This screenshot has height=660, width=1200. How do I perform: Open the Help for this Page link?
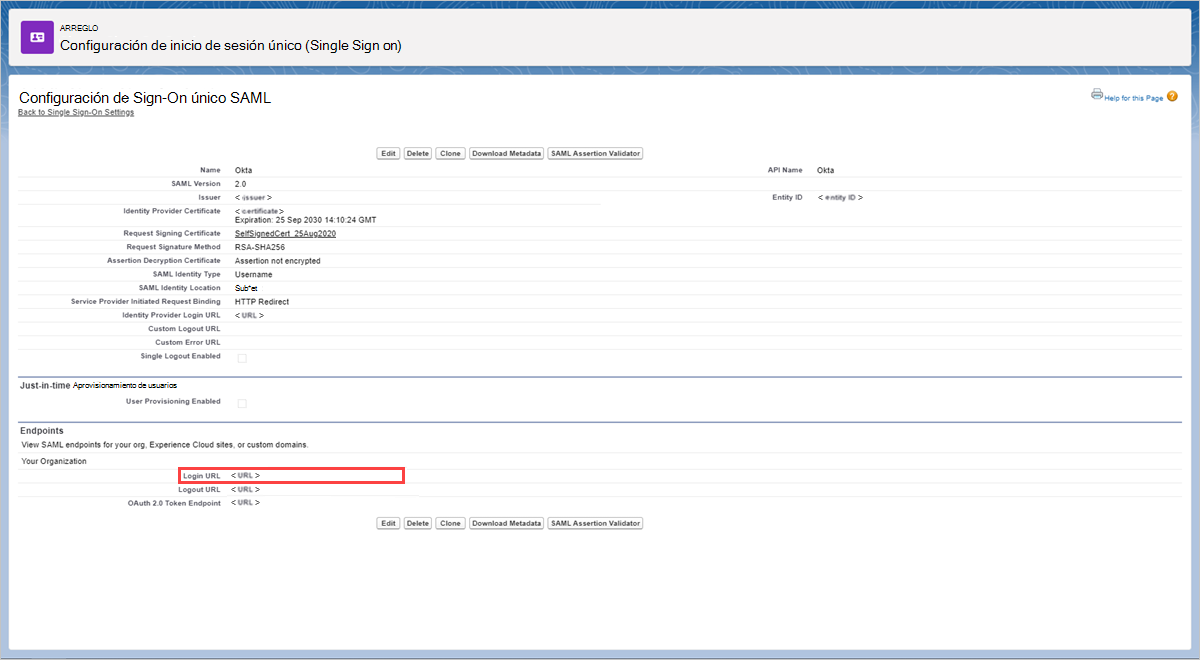pyautogui.click(x=1134, y=98)
